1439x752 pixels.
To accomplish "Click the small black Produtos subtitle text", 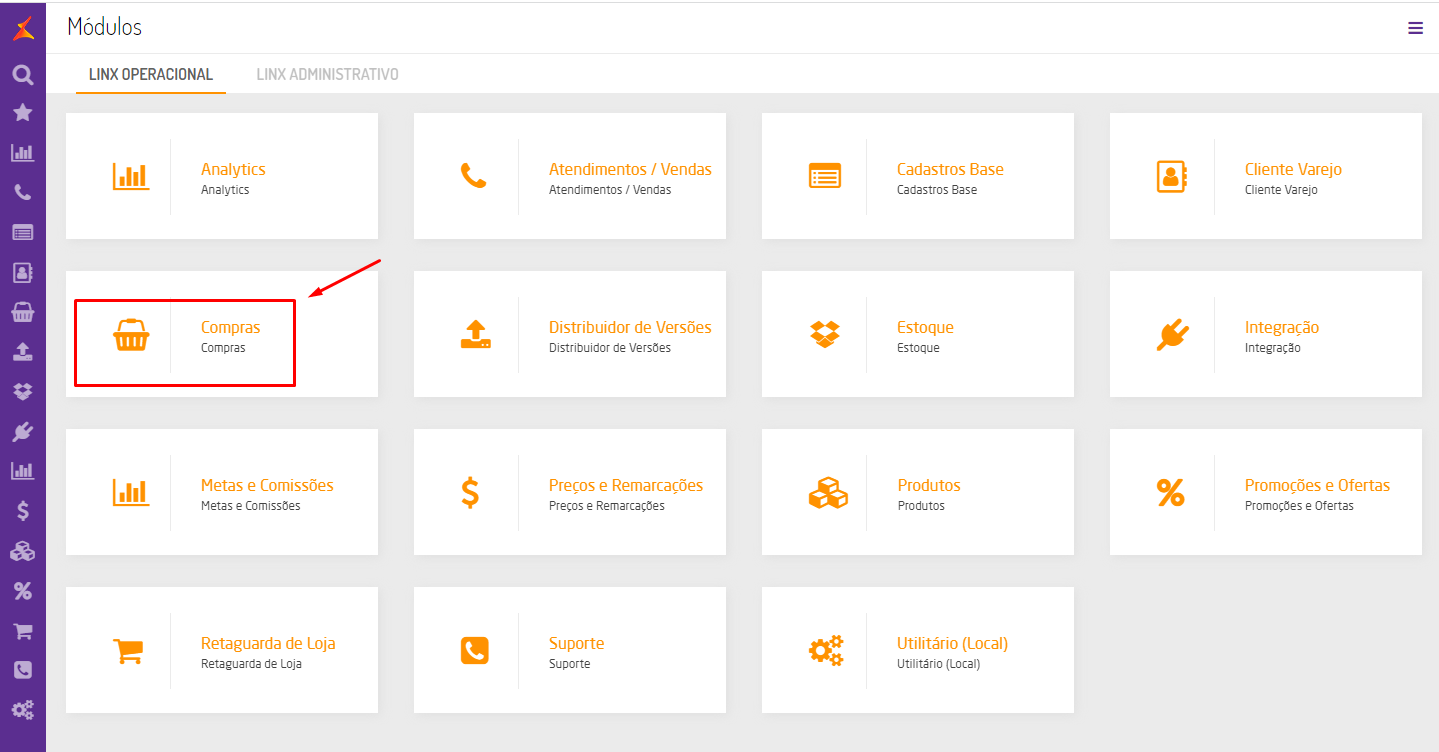I will [x=921, y=506].
